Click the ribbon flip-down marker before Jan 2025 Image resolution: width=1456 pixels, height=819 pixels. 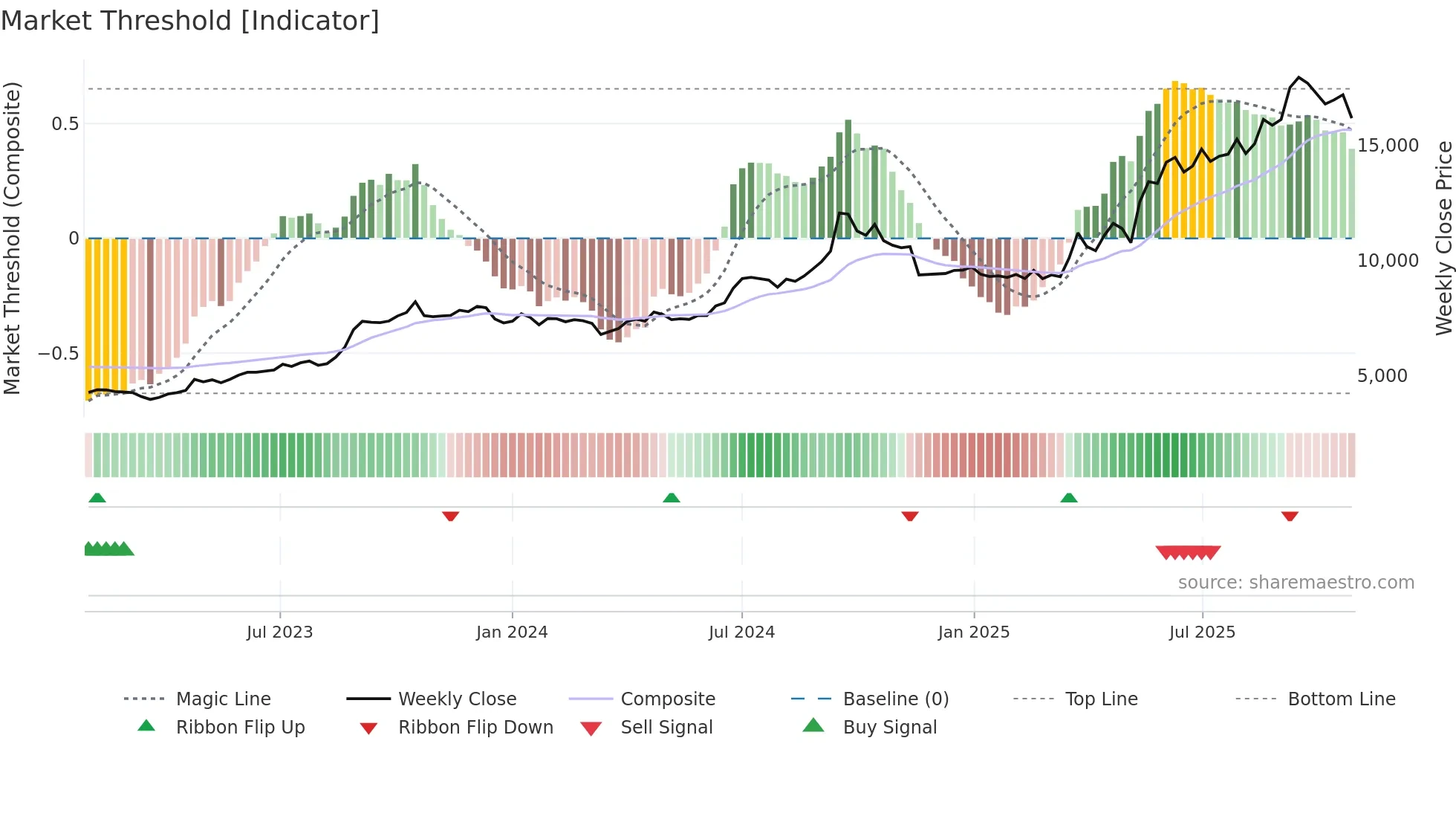910,516
